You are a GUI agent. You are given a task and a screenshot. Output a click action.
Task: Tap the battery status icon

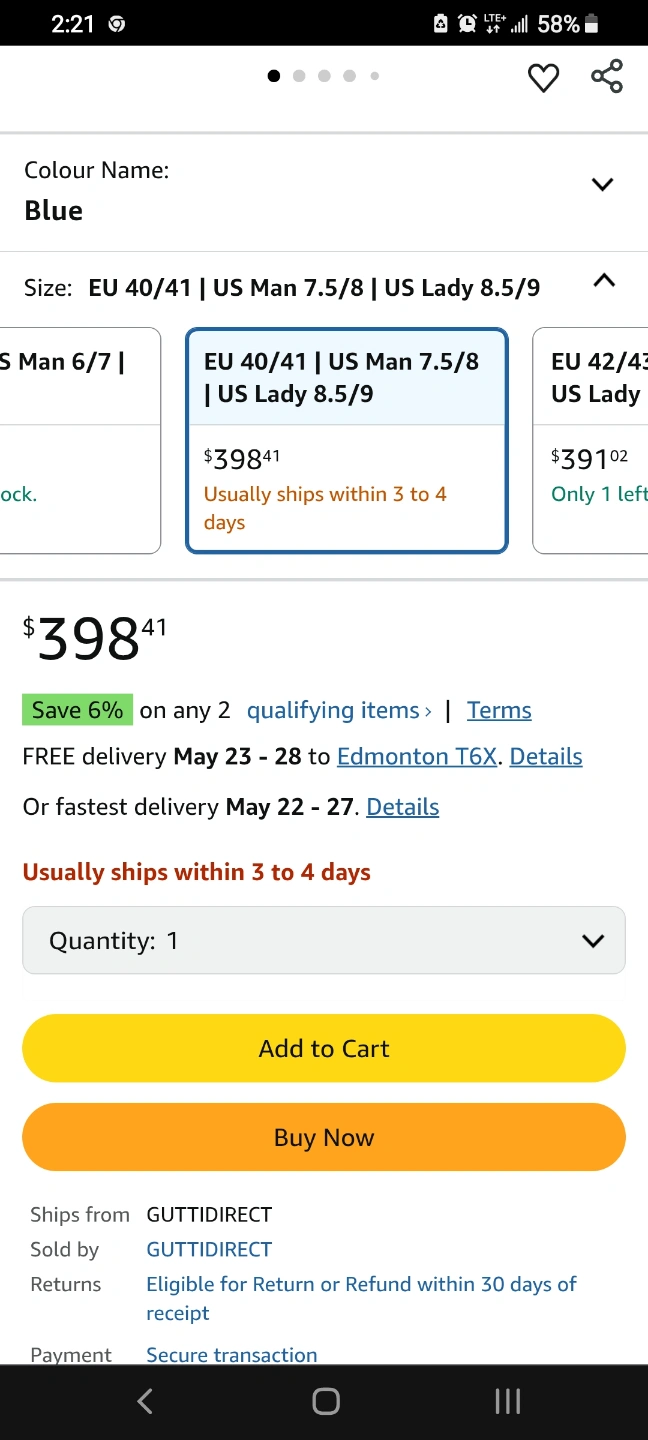point(592,24)
